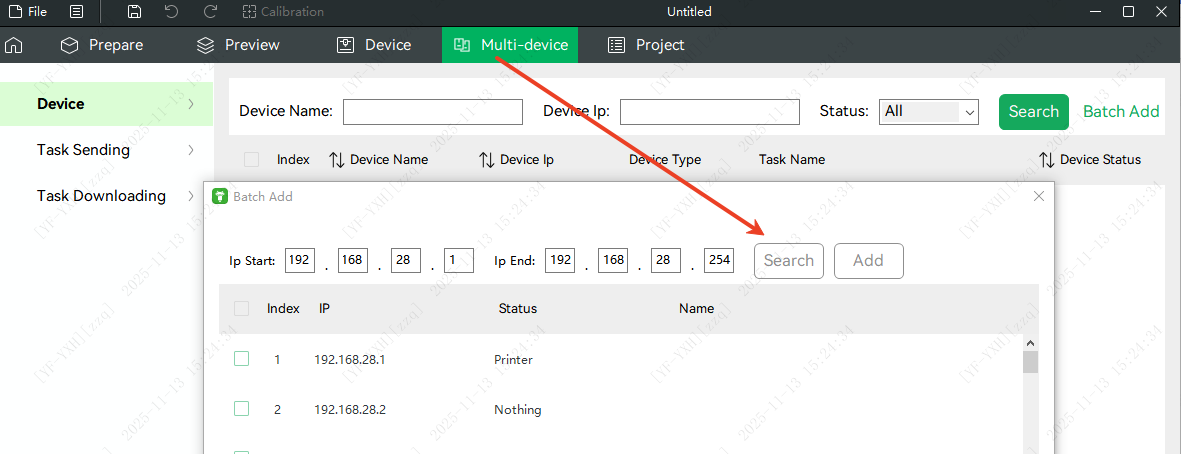Viewport: 1181px width, 454px height.
Task: Click the Home icon in navigation bar
Action: point(14,45)
